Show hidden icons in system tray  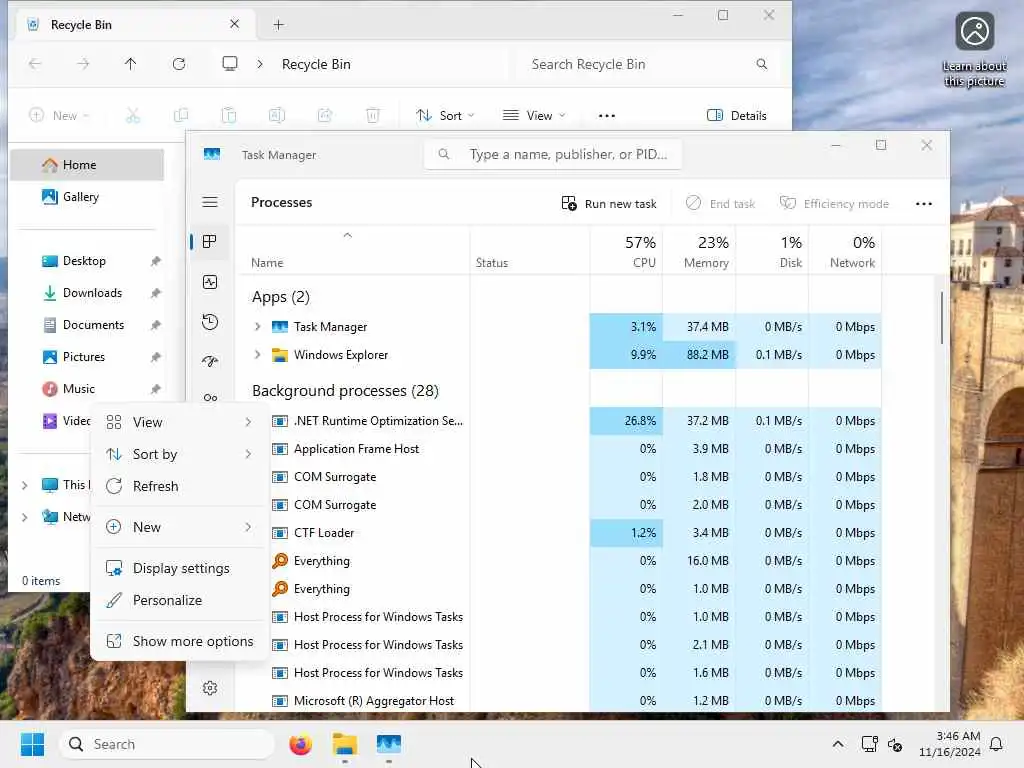[838, 744]
